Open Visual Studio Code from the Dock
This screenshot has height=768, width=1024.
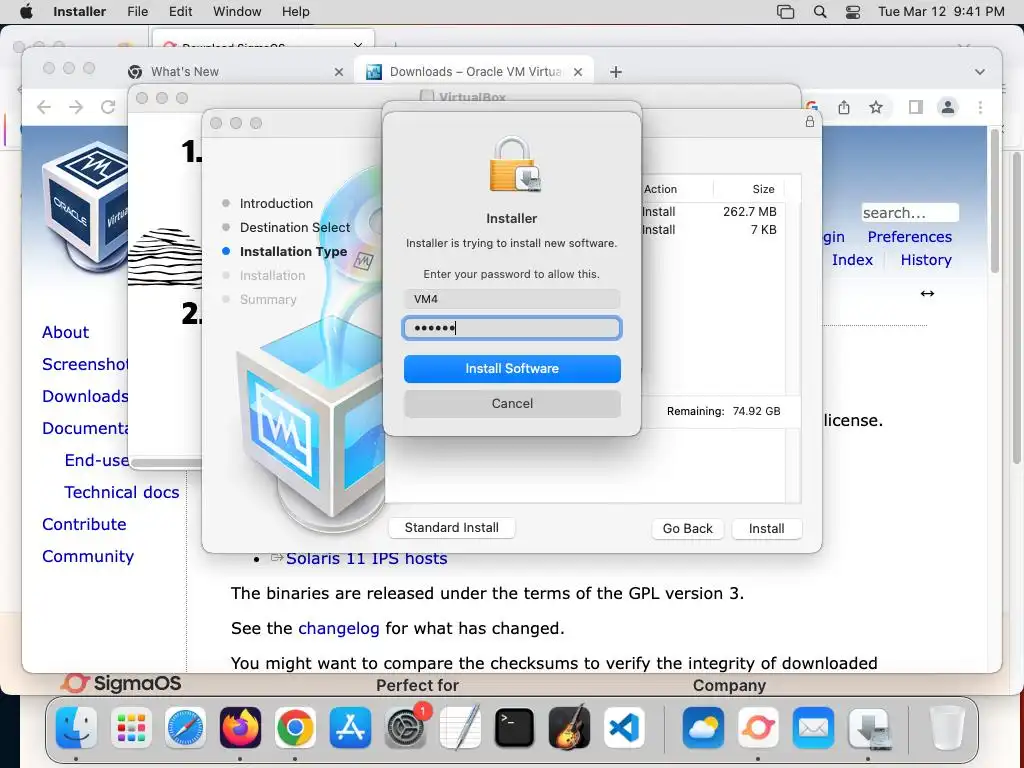coord(624,727)
